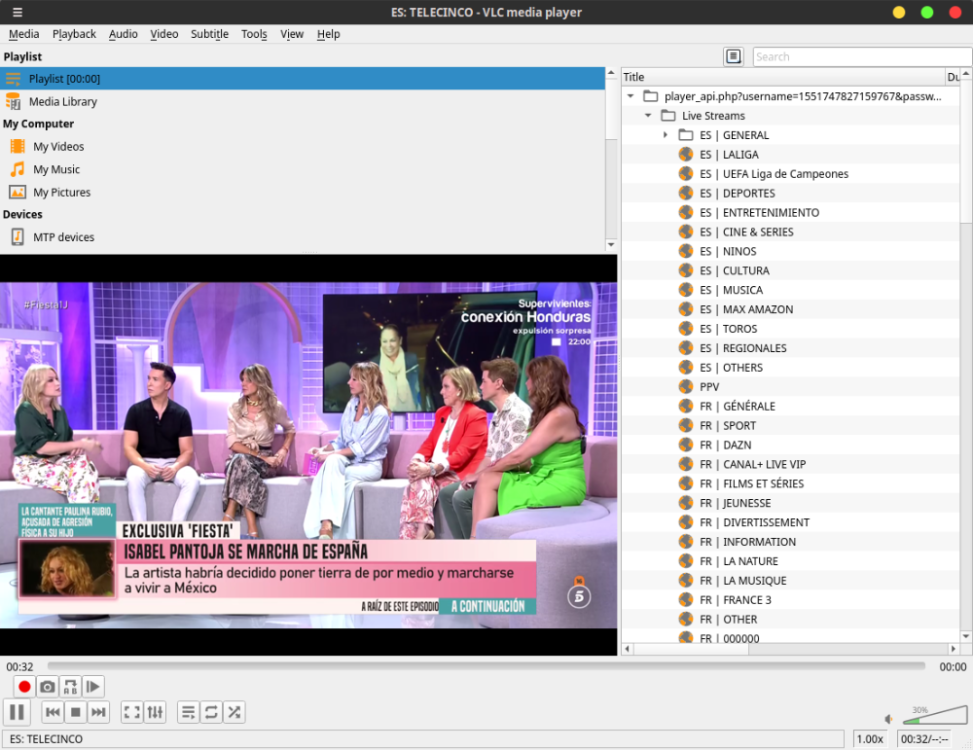Select Playlist [00:00] in sidebar

[302, 79]
